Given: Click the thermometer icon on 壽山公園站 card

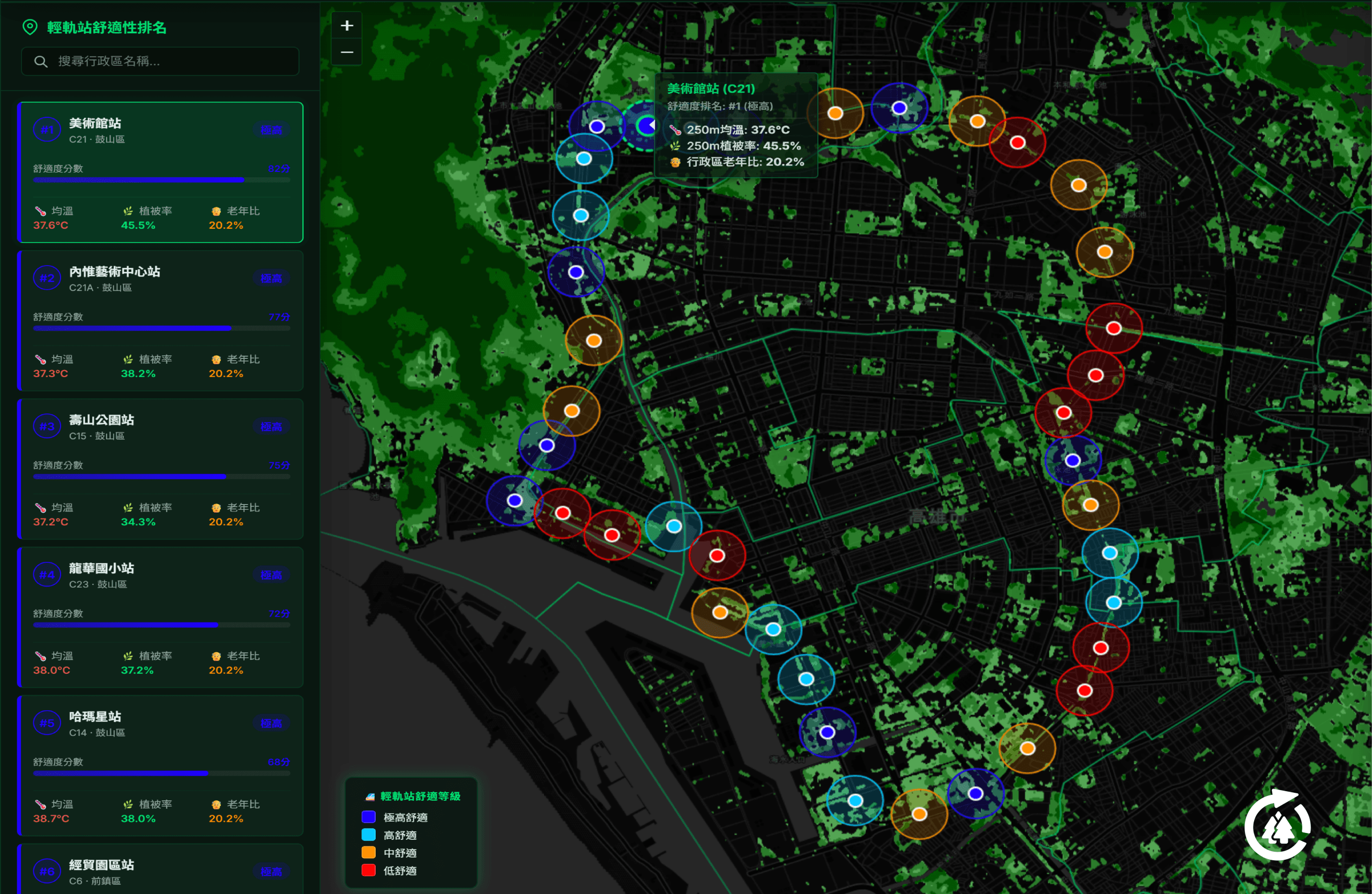Looking at the screenshot, I should pyautogui.click(x=40, y=508).
